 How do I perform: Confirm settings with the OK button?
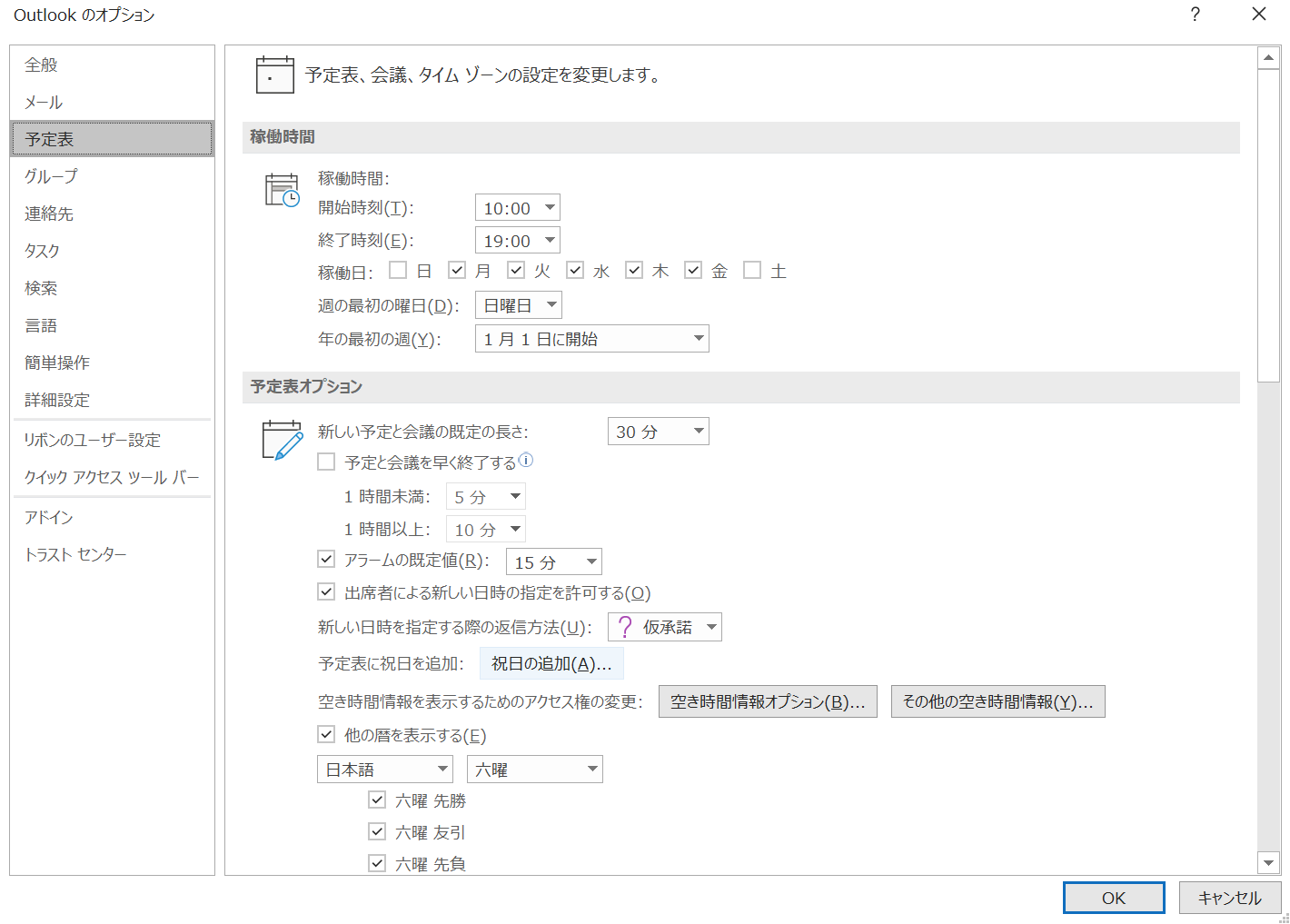(x=1114, y=898)
